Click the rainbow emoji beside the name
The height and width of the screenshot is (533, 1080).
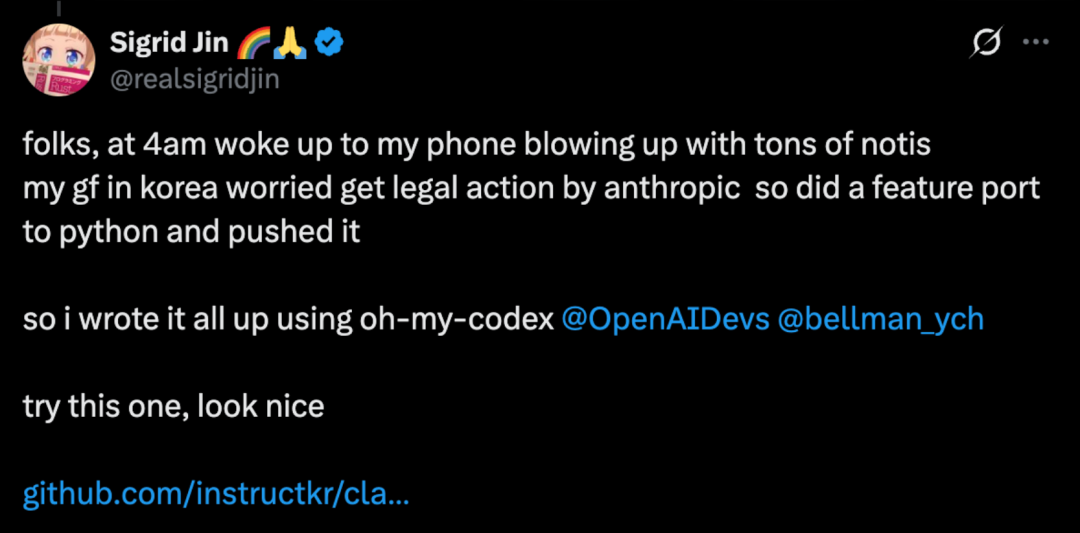click(x=248, y=42)
